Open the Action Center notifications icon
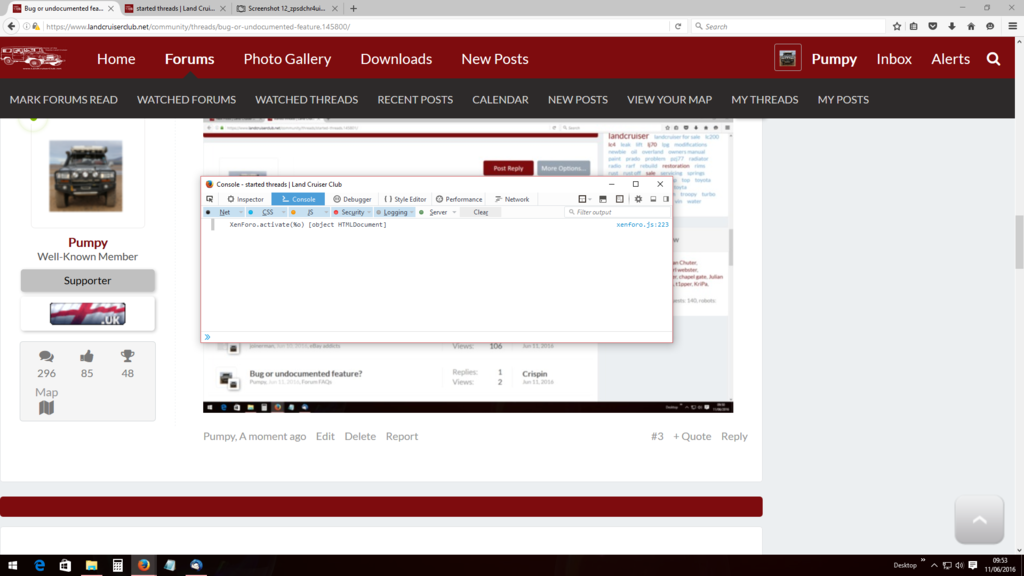The image size is (1024, 576). coord(973,566)
